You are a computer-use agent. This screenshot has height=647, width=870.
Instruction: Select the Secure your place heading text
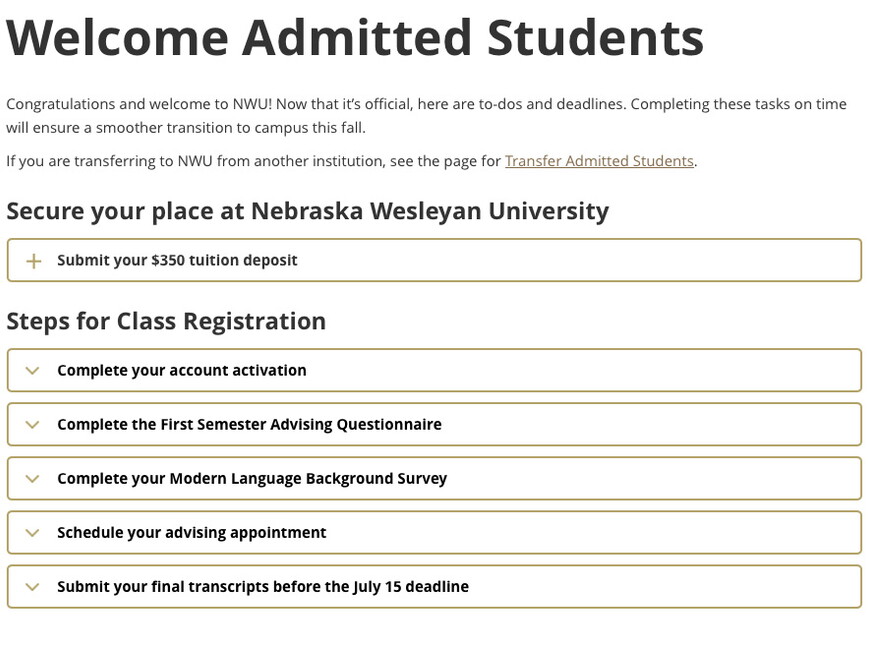308,211
